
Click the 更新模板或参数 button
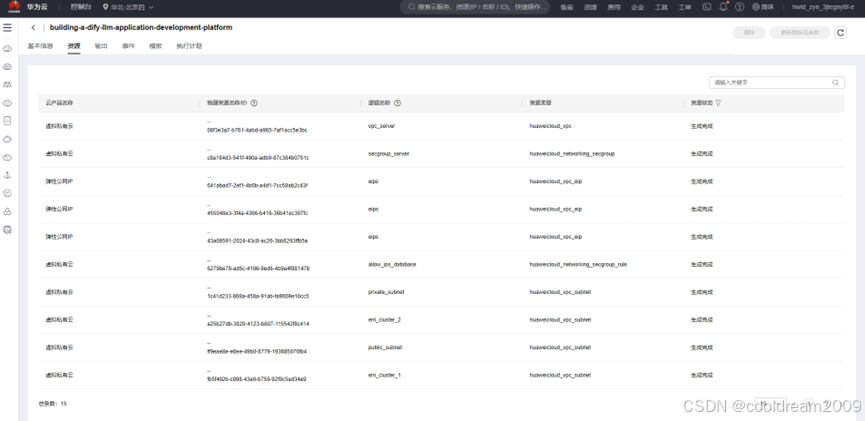[800, 33]
